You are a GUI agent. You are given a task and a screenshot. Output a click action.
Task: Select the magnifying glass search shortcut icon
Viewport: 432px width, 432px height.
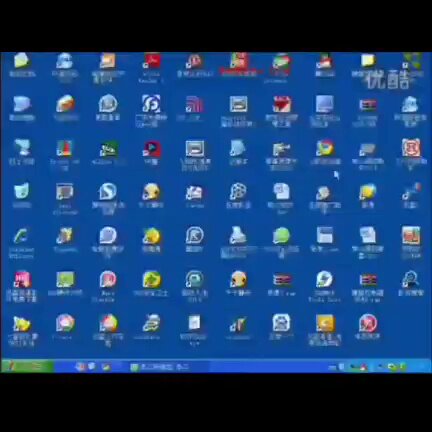[411, 279]
